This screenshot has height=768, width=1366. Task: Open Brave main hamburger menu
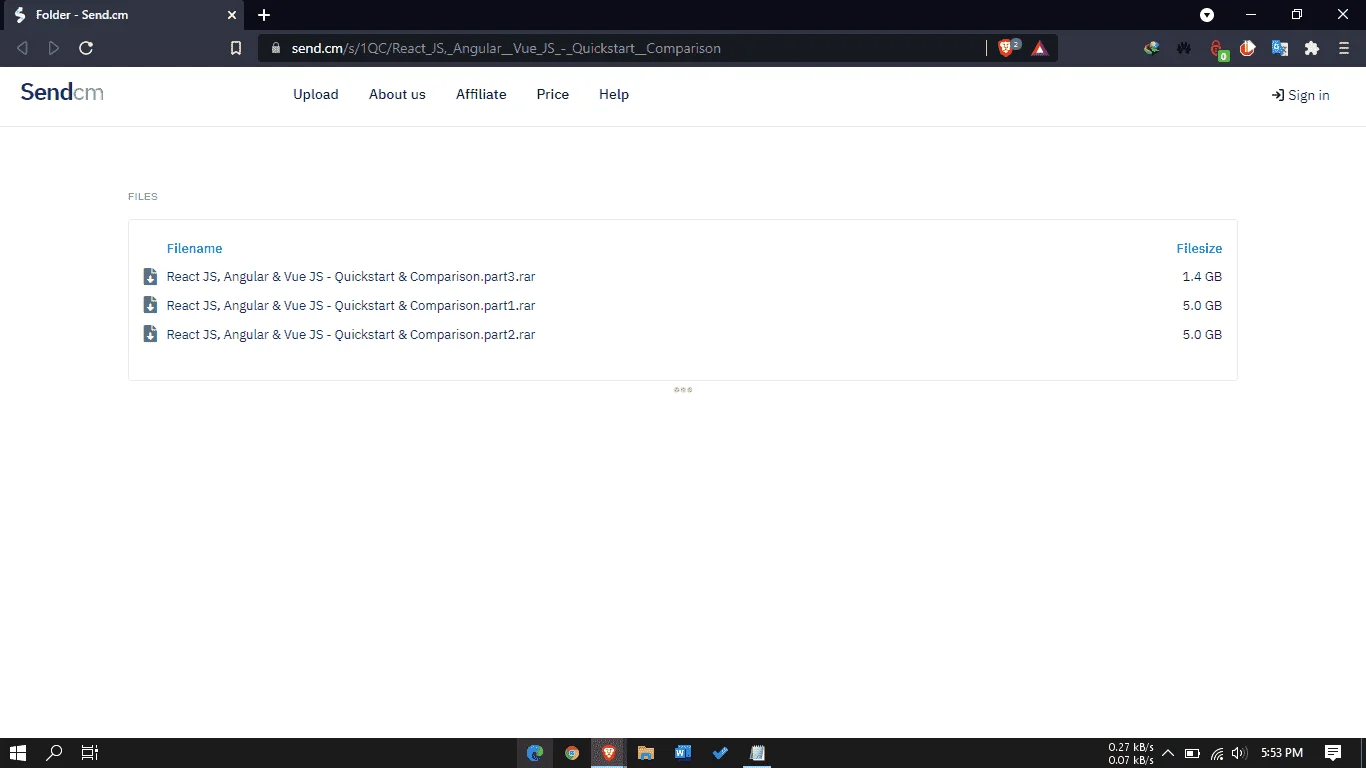[x=1344, y=48]
